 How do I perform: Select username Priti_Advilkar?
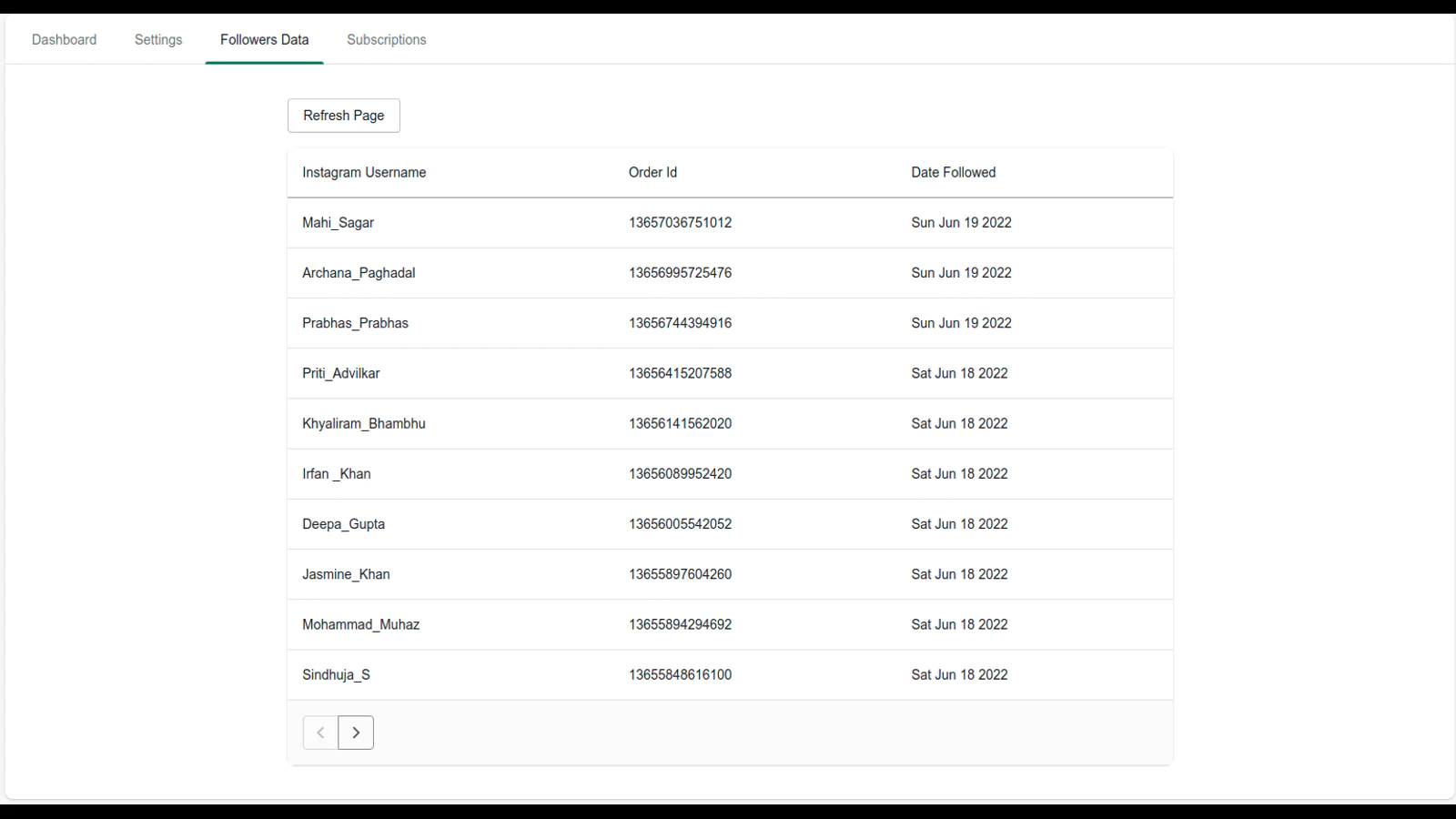[x=341, y=373]
